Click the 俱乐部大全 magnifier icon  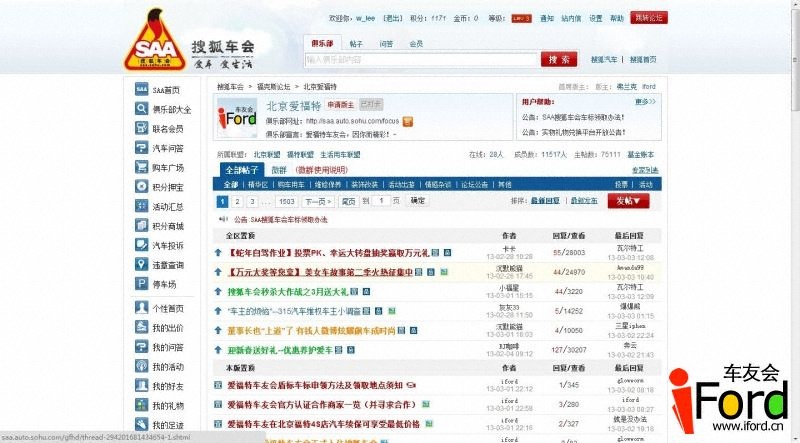coord(141,109)
